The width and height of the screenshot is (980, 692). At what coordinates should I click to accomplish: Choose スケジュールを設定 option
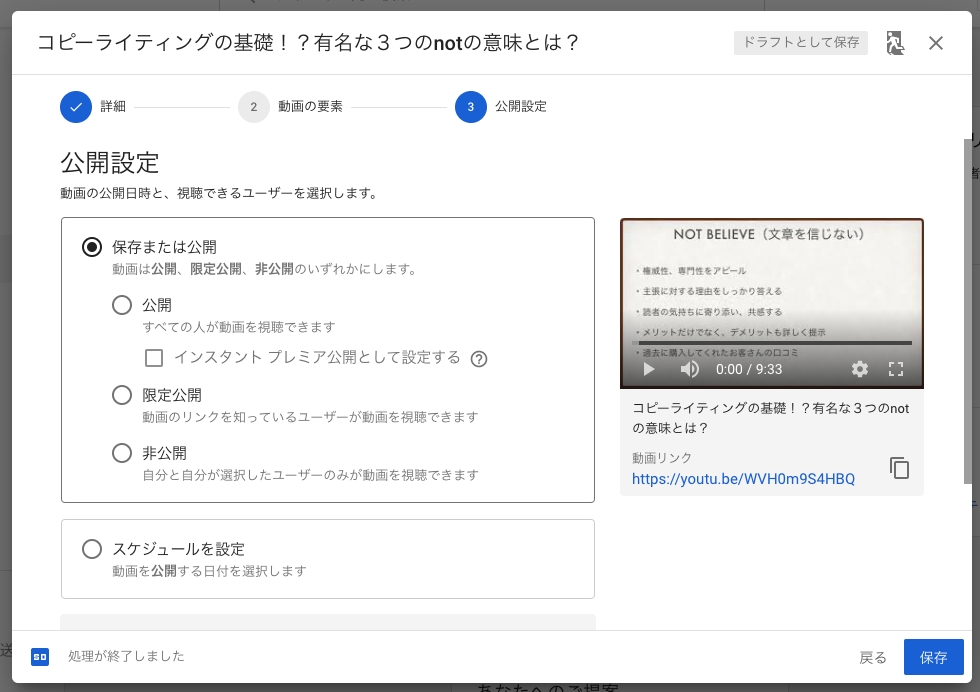coord(93,549)
